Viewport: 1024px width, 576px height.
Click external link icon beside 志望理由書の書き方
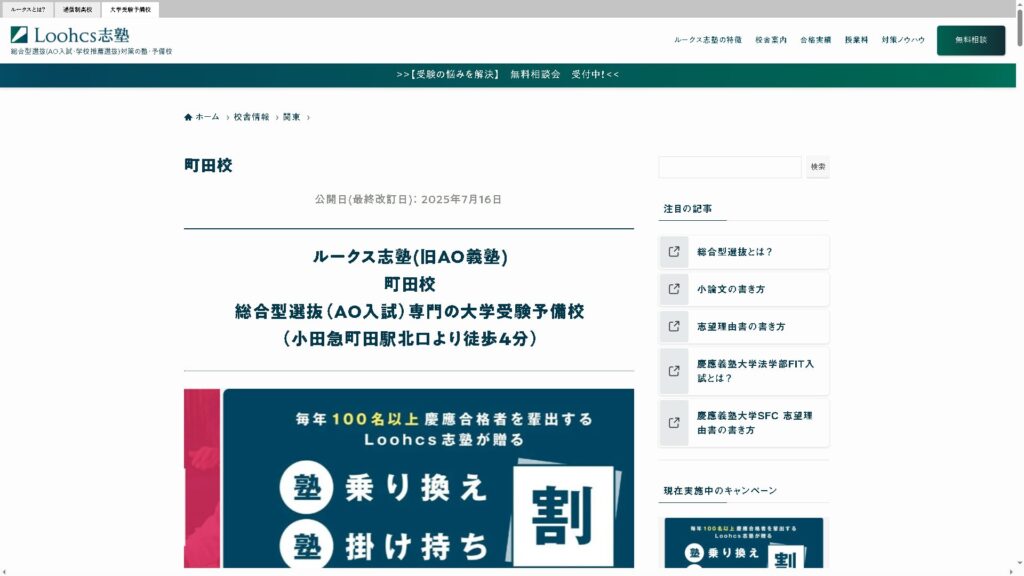coord(674,326)
